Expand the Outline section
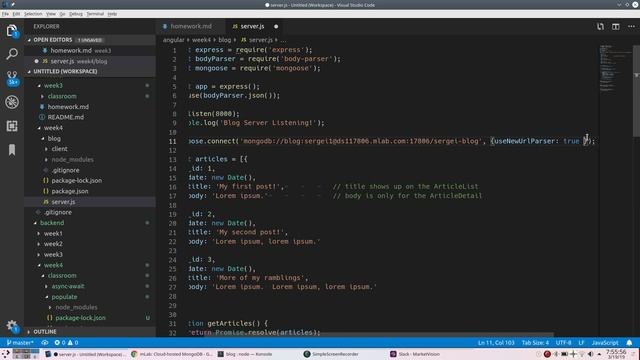The height and width of the screenshot is (360, 640). 45,332
